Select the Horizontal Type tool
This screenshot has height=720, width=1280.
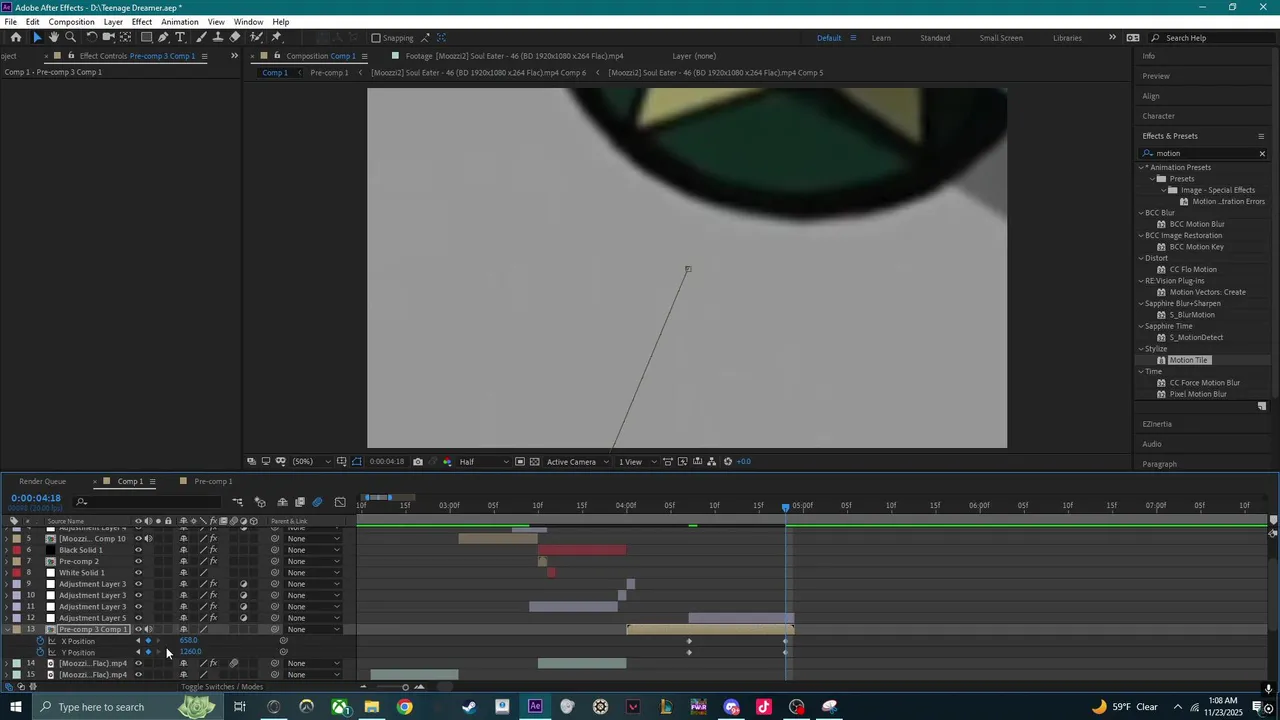click(181, 37)
